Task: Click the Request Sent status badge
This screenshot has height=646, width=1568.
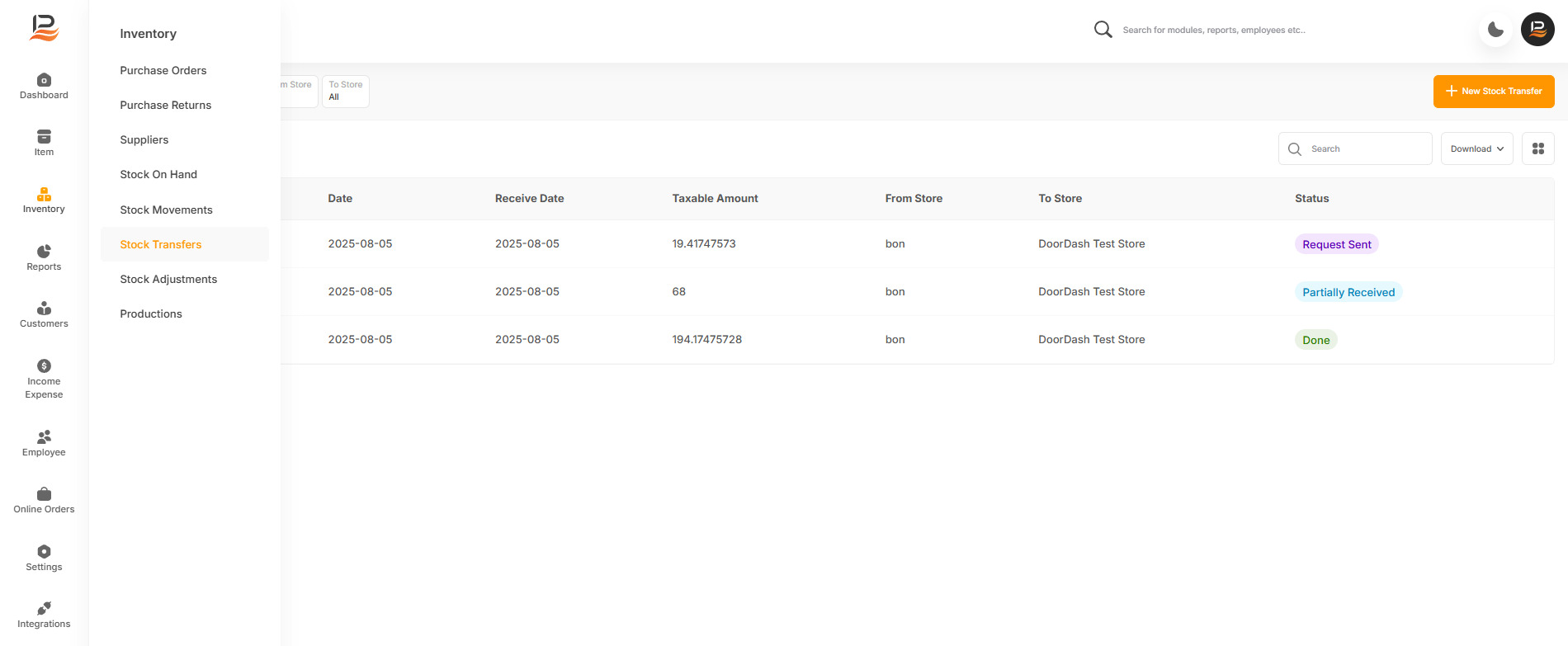Action: tap(1337, 244)
